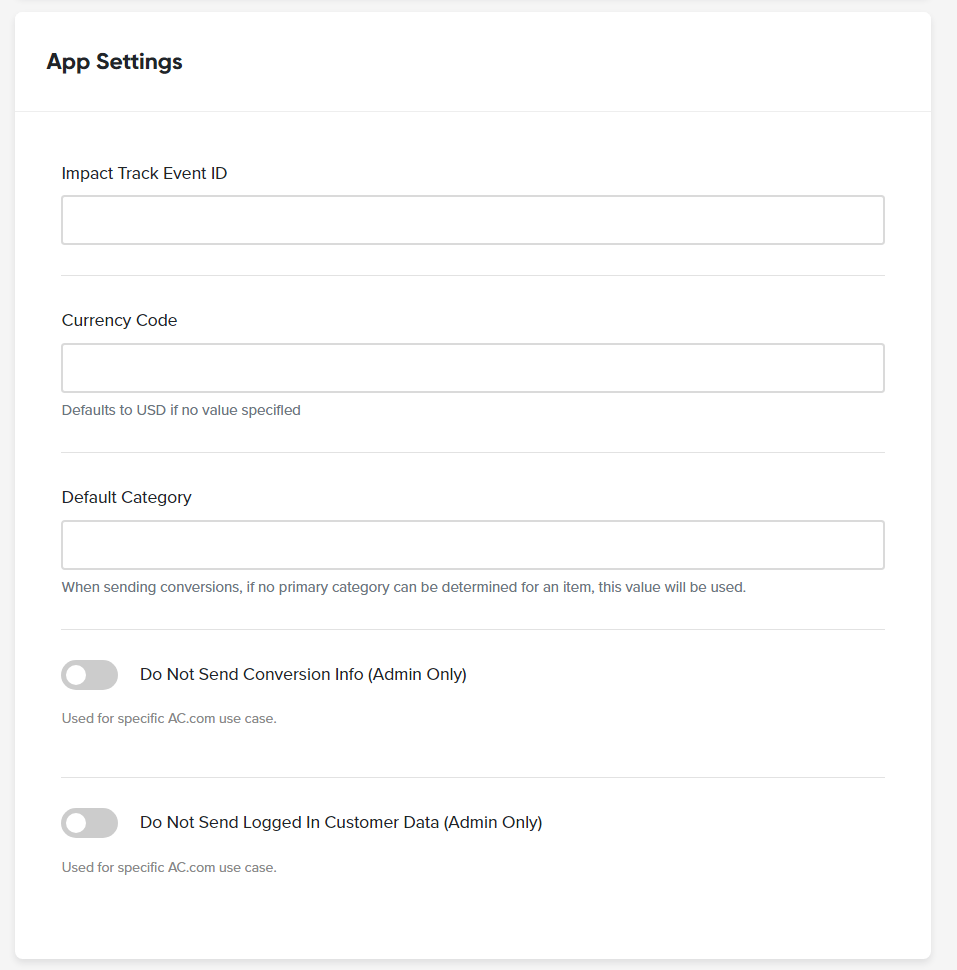The image size is (957, 970).
Task: Click divider line above Do Not Send Conversion Info
Action: 473,630
